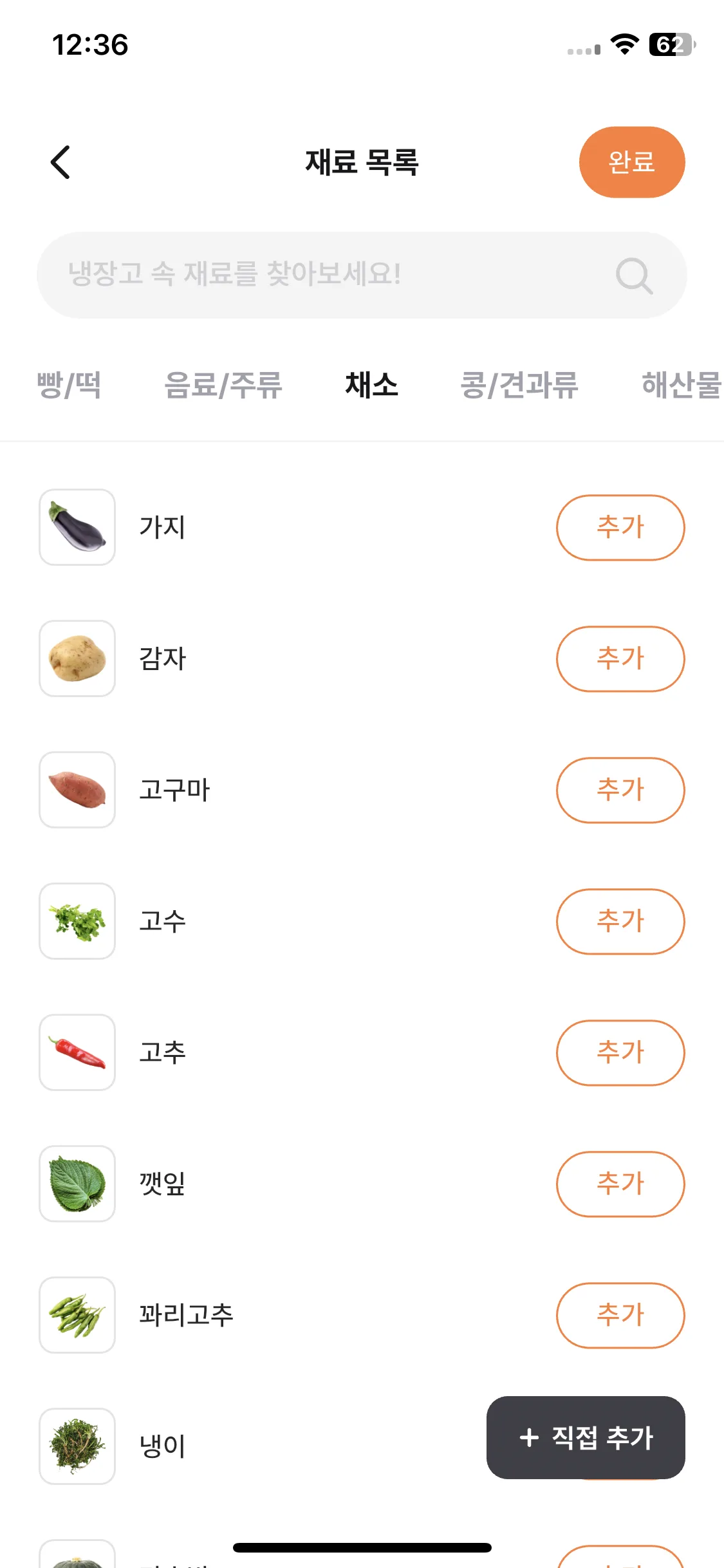Tap the red chili (고추) image

[77, 1052]
